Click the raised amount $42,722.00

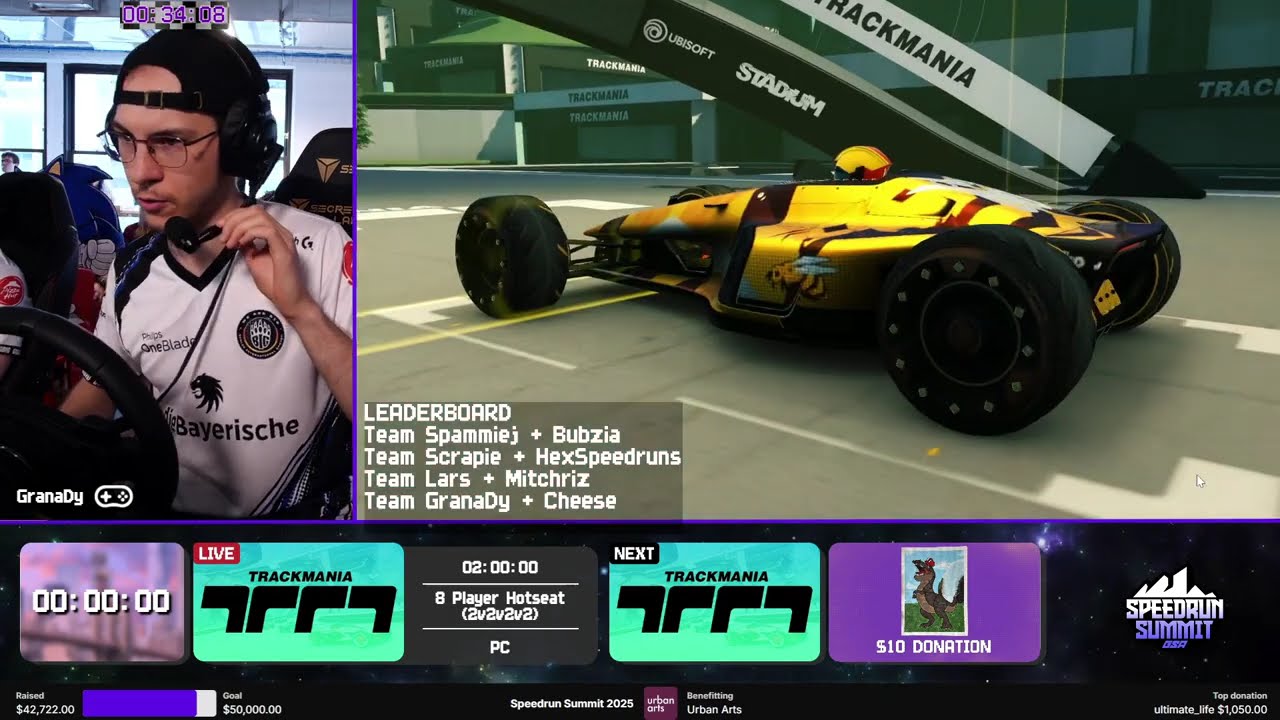click(x=45, y=709)
